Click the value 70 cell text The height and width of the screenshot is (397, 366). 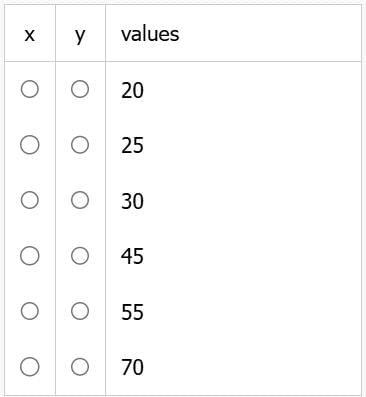pyautogui.click(x=132, y=367)
